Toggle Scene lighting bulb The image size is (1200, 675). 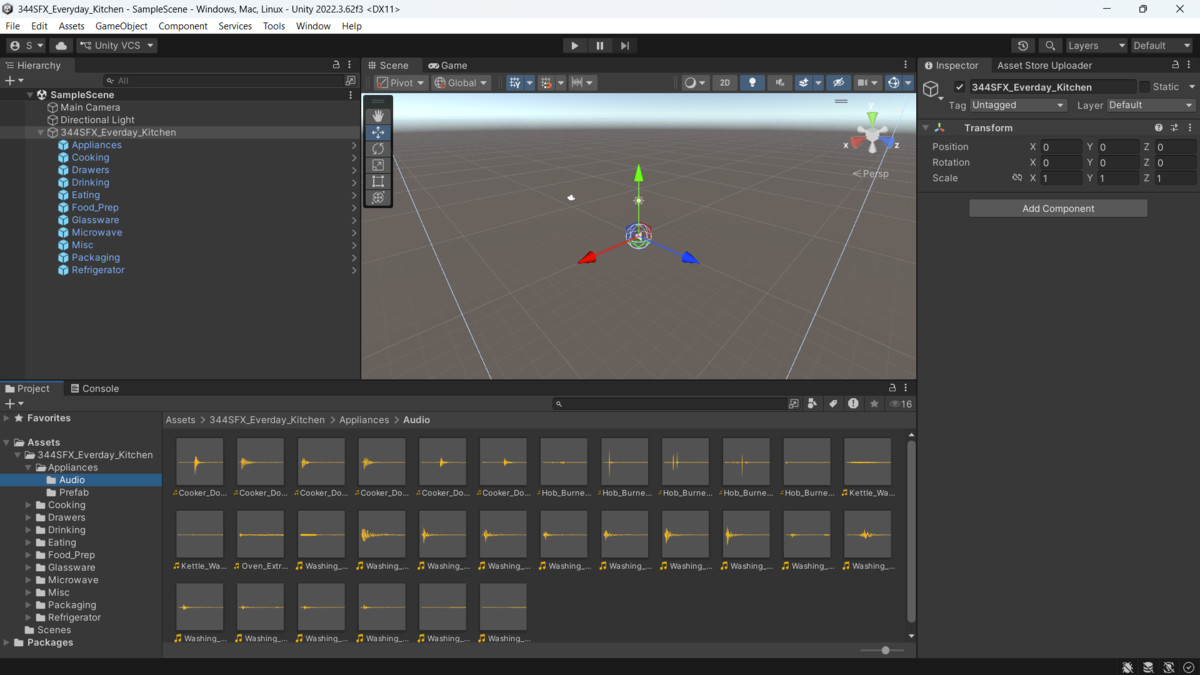752,83
